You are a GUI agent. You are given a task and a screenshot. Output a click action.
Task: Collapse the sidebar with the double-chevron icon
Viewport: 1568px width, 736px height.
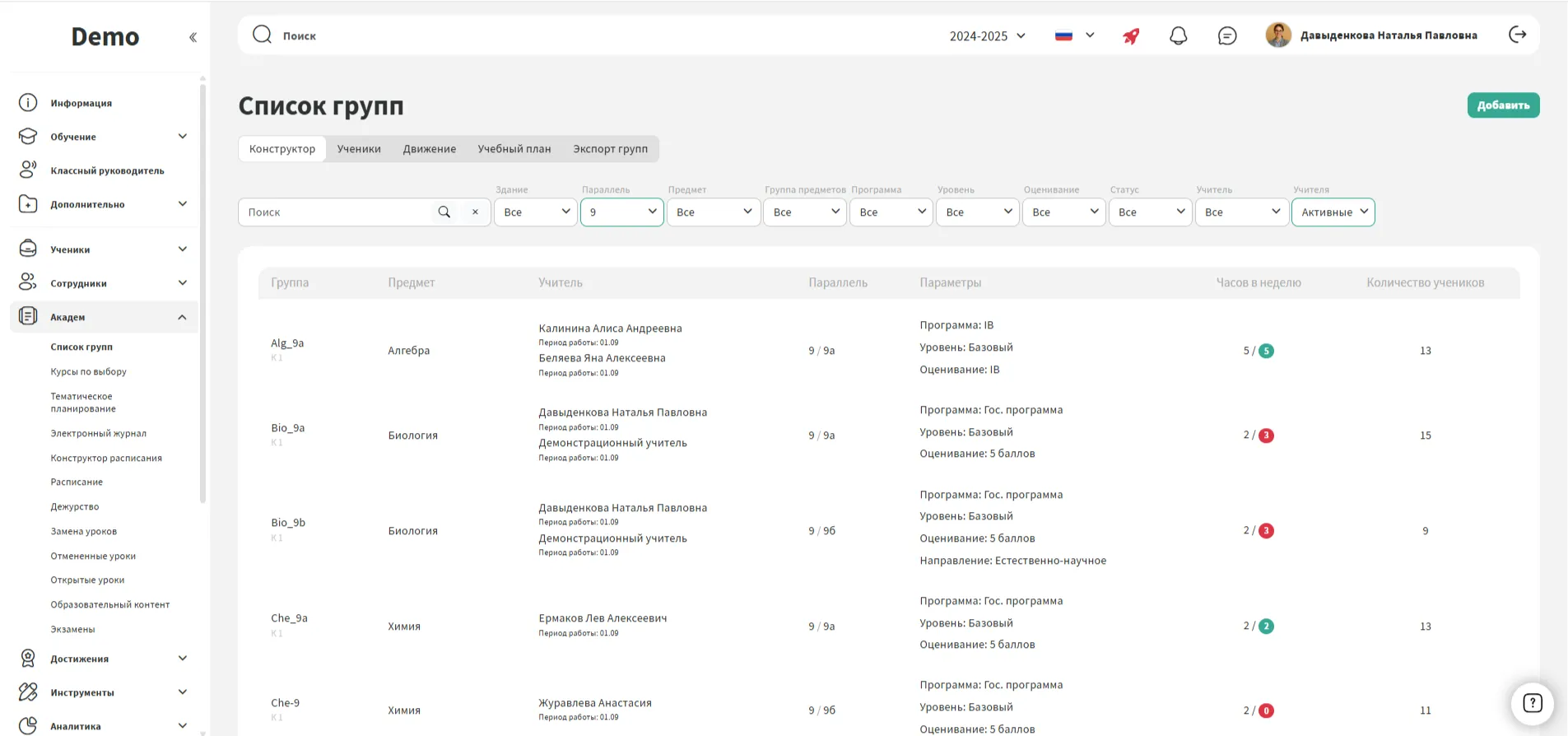[x=193, y=37]
